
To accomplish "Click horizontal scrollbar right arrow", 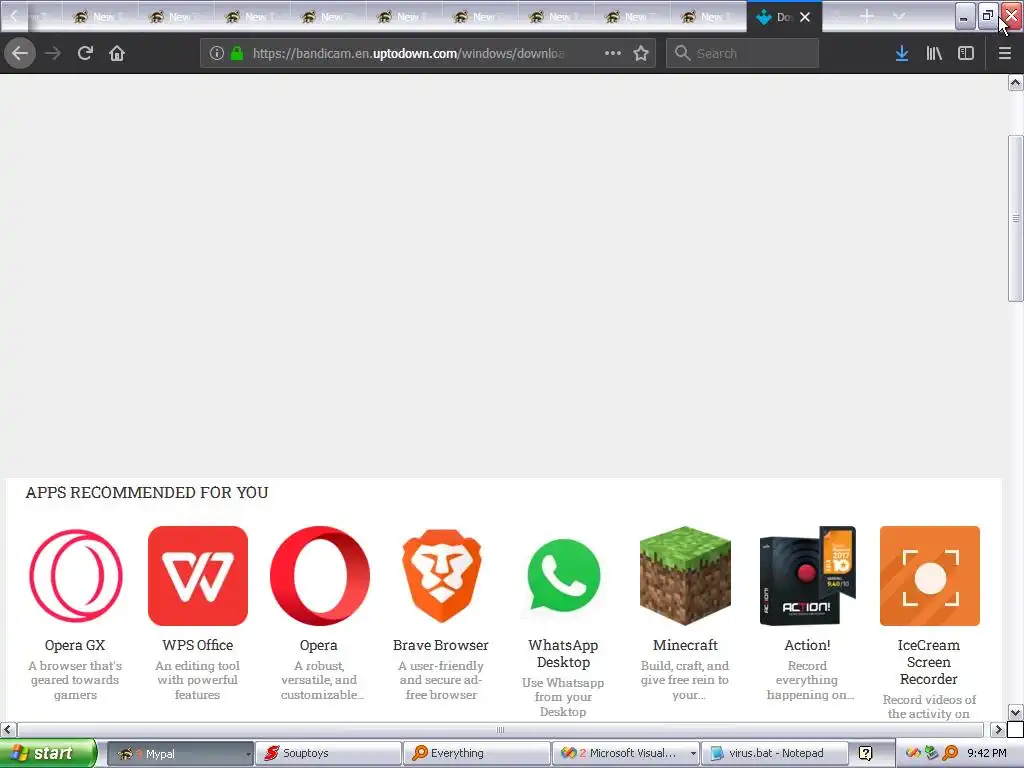I will 998,729.
